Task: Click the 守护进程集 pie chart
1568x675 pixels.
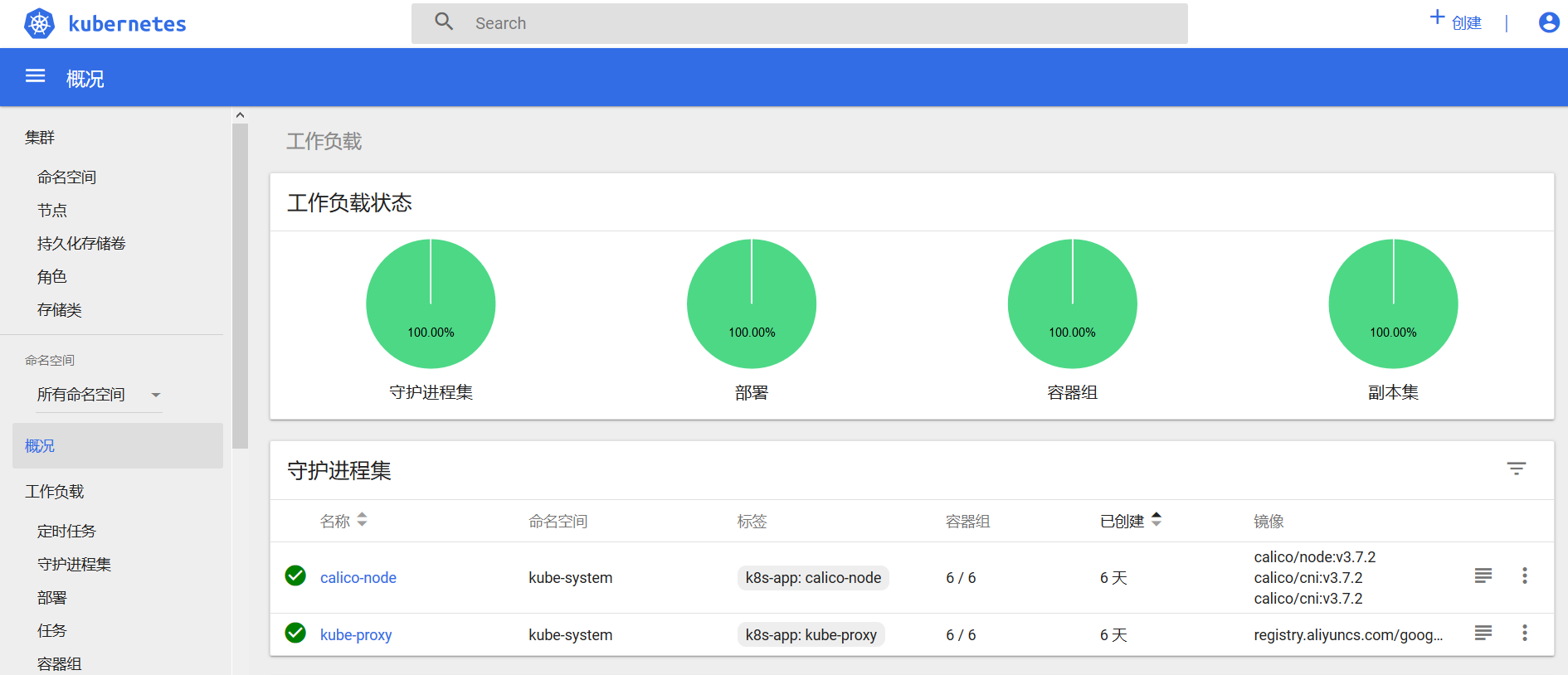Action: [431, 304]
